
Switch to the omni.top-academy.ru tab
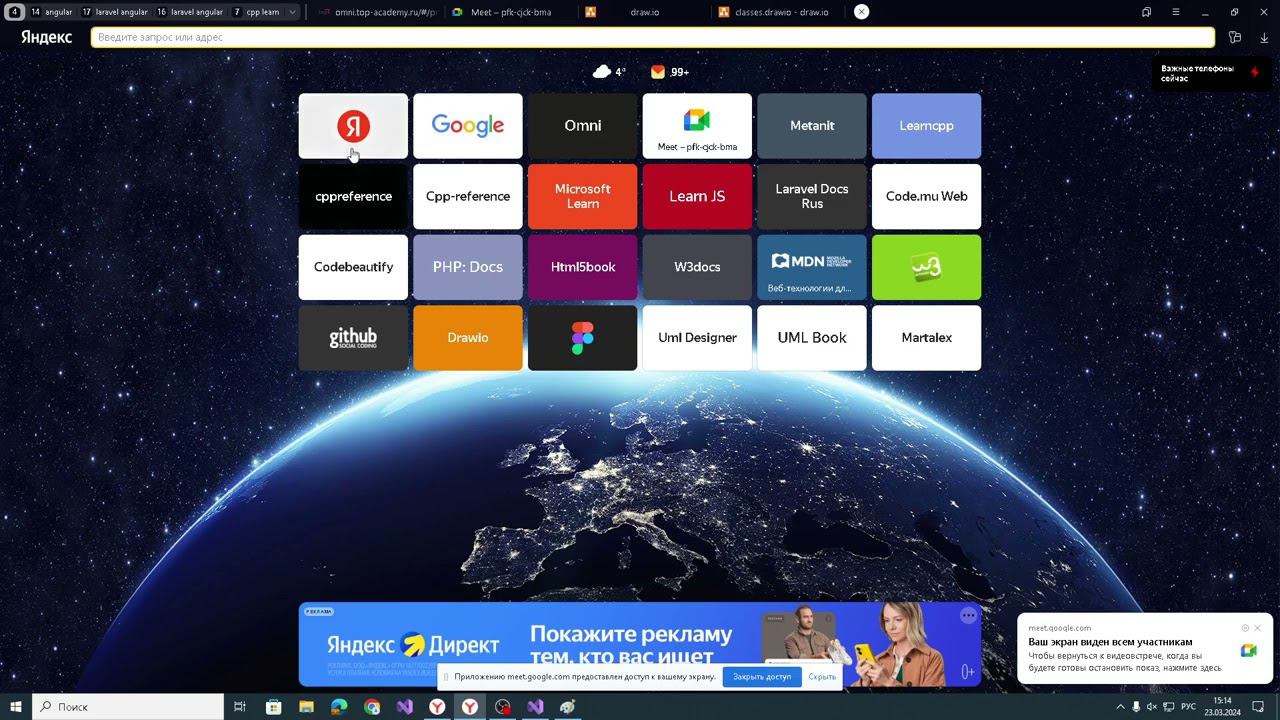pyautogui.click(x=378, y=12)
